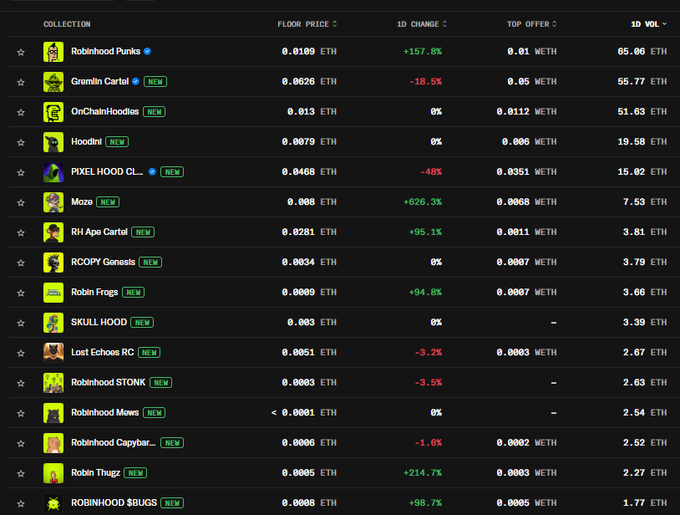Click ROBINHOOD $BUGS avatar
The width and height of the screenshot is (680, 515).
coord(53,503)
